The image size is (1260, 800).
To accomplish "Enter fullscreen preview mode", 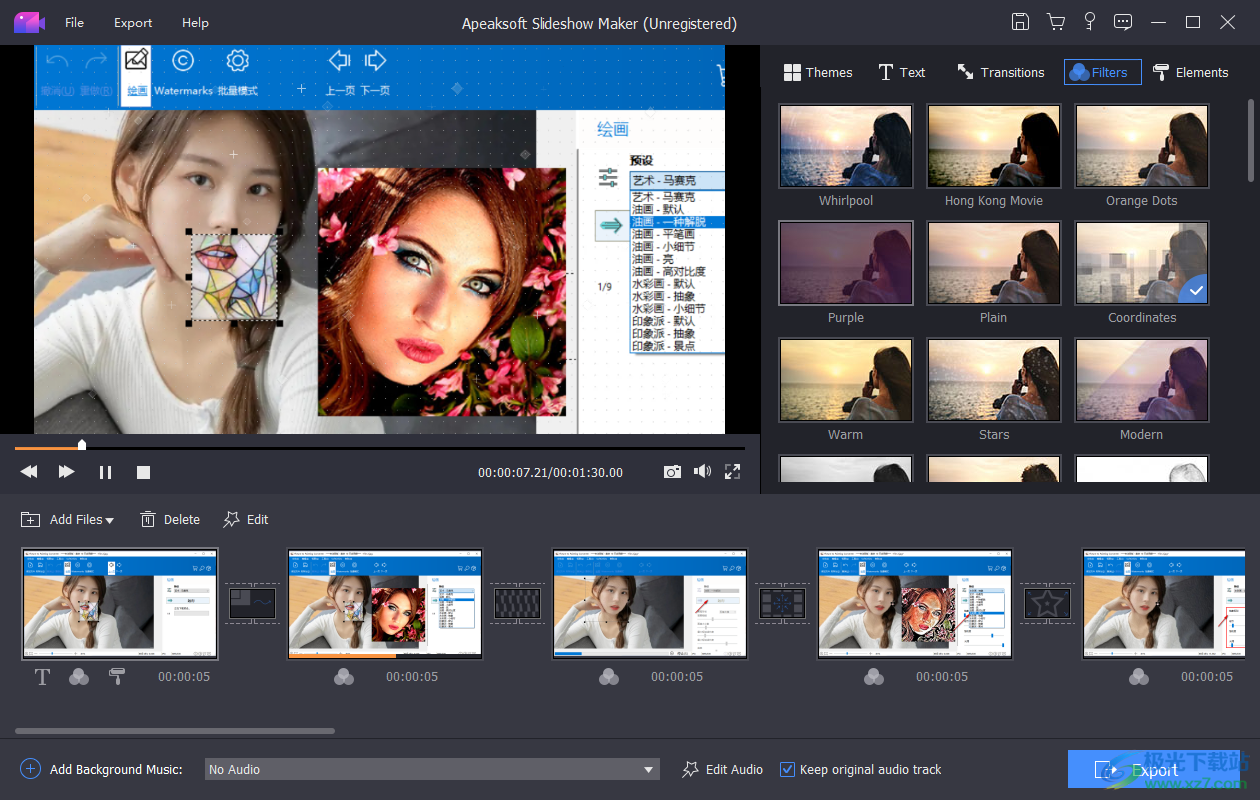I will coord(732,471).
